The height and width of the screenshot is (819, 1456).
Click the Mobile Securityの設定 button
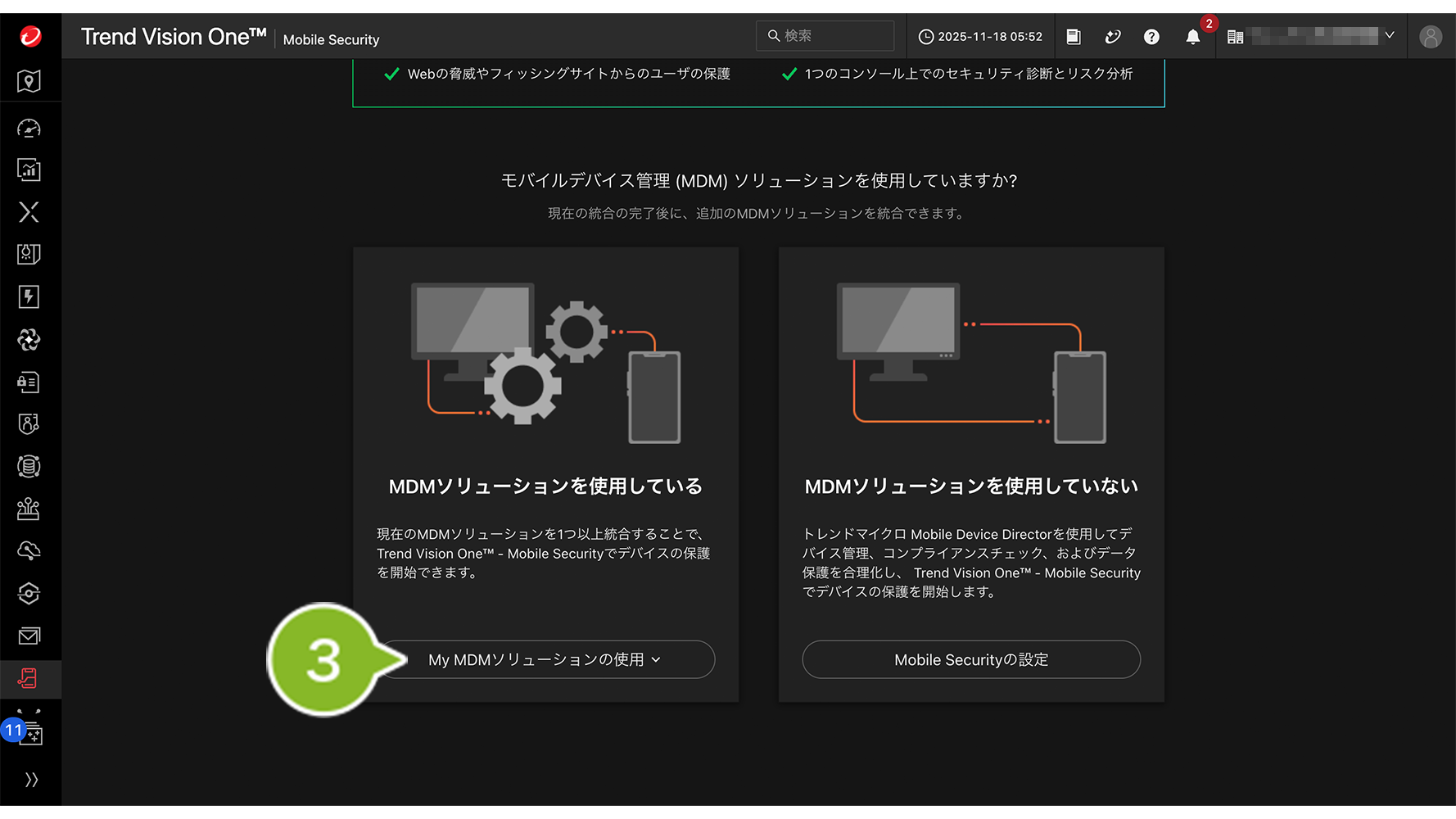click(970, 659)
